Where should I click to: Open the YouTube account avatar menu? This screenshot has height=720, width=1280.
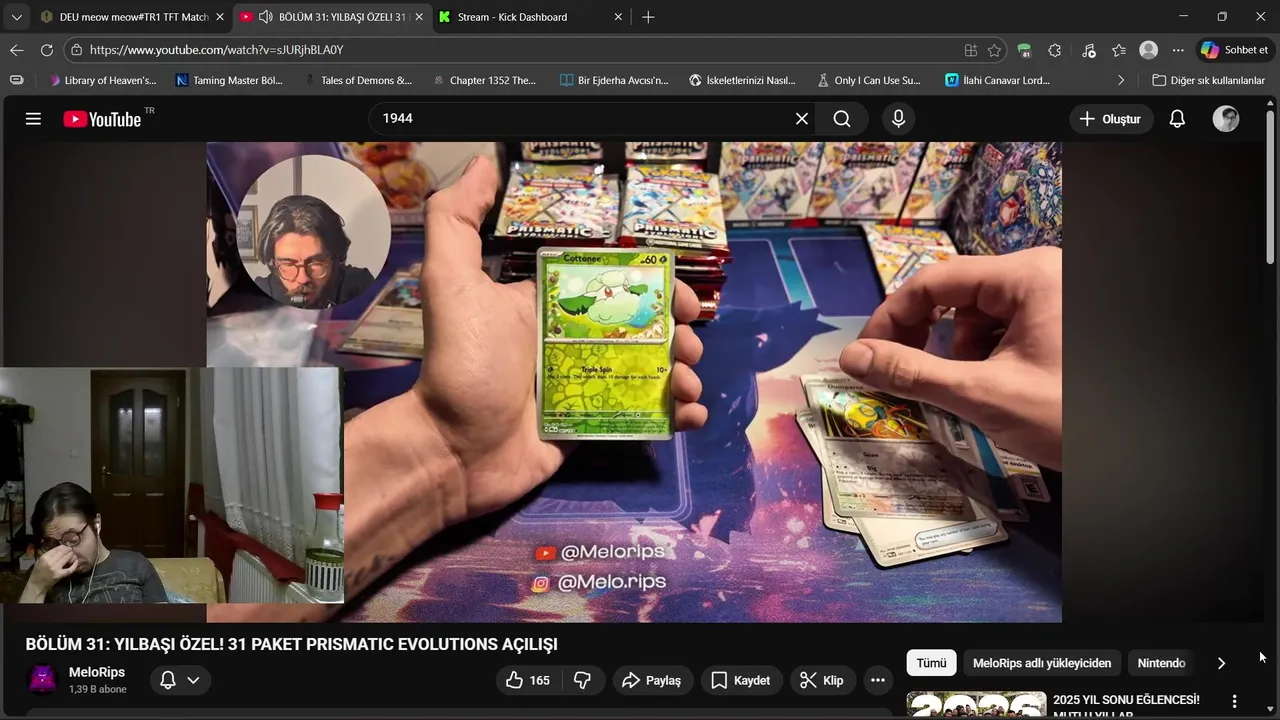[1226, 119]
